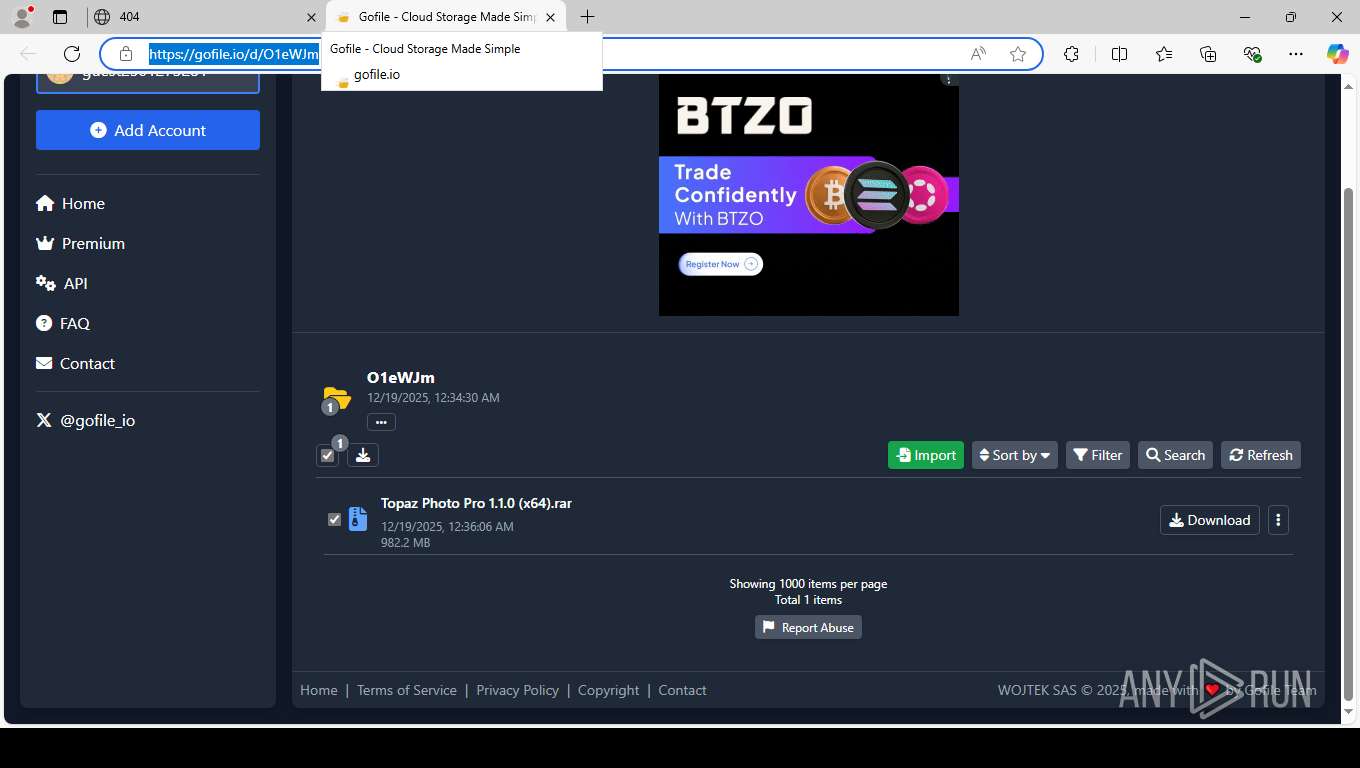Open the file's vertical dots menu

pos(1278,520)
